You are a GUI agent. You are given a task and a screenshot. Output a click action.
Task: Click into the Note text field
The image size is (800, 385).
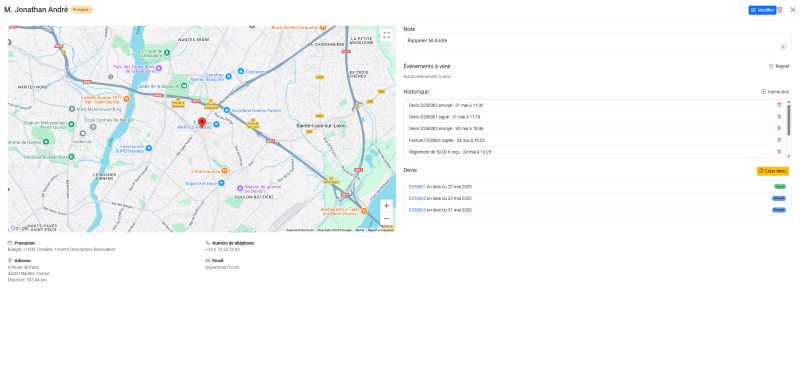(597, 44)
